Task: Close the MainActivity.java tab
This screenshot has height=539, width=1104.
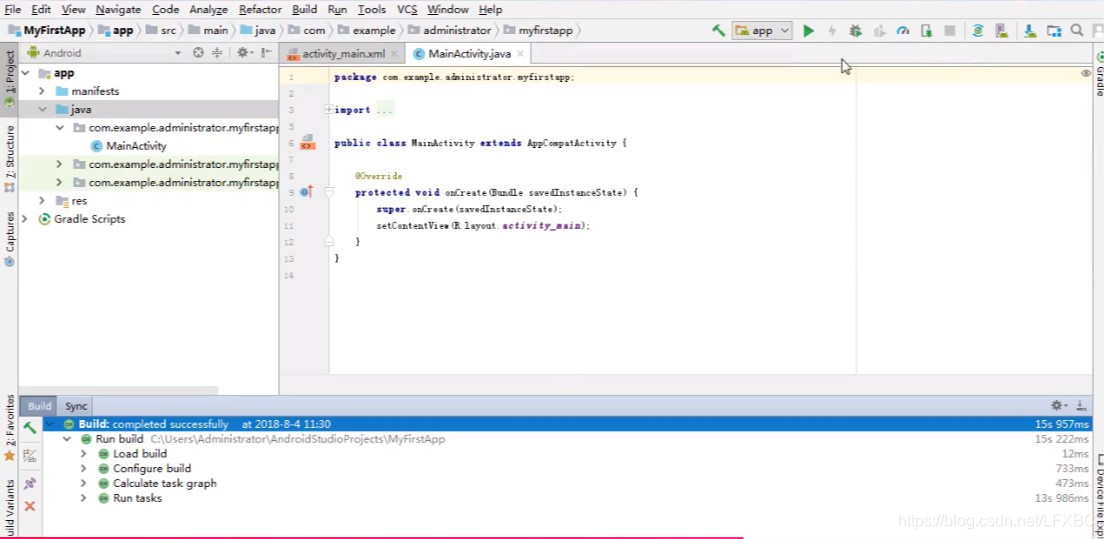Action: pyautogui.click(x=520, y=53)
